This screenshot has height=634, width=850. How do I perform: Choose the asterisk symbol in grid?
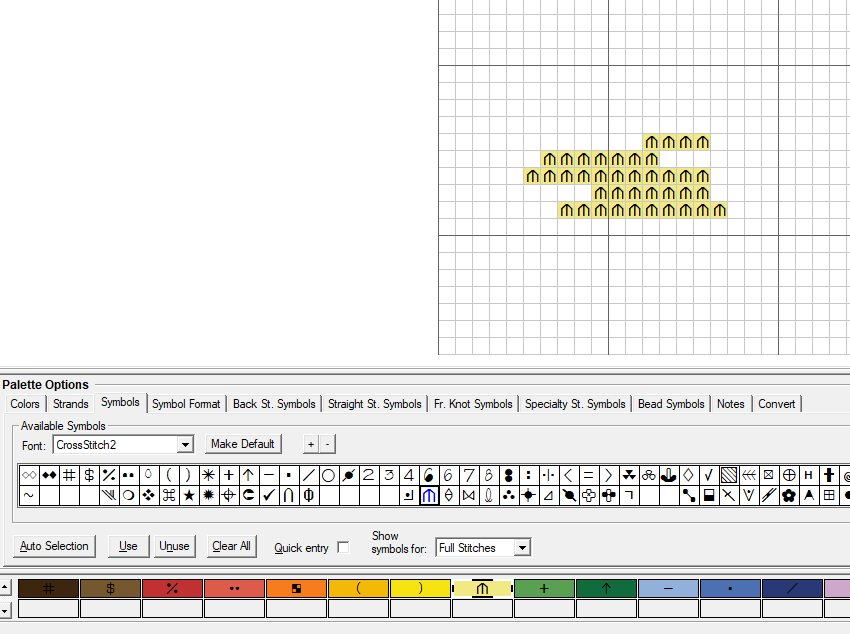(x=208, y=475)
